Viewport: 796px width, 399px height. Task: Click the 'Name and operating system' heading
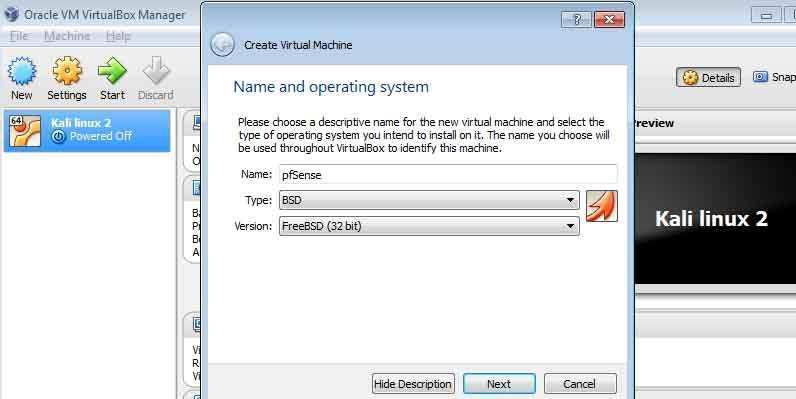pos(331,87)
